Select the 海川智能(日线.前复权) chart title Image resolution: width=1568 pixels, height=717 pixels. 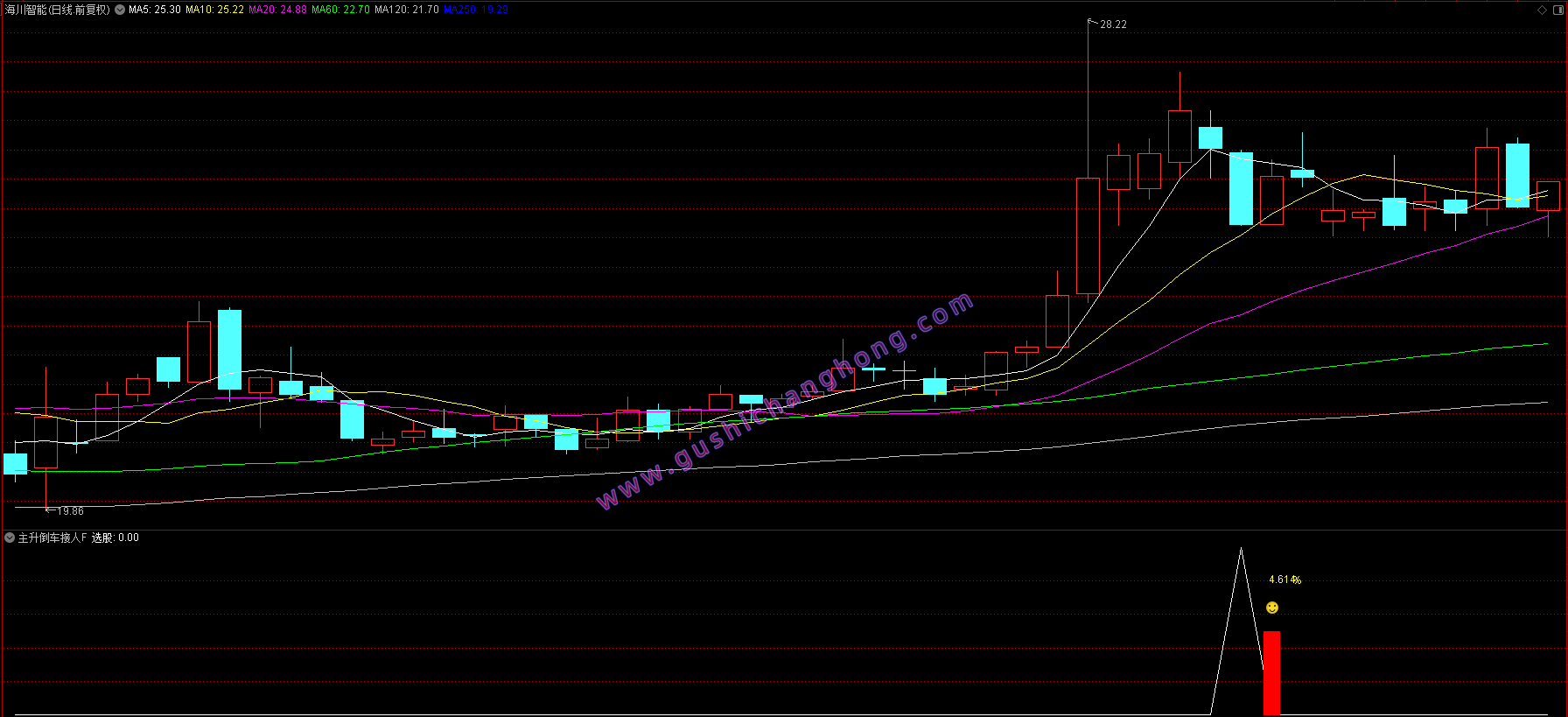[x=58, y=10]
